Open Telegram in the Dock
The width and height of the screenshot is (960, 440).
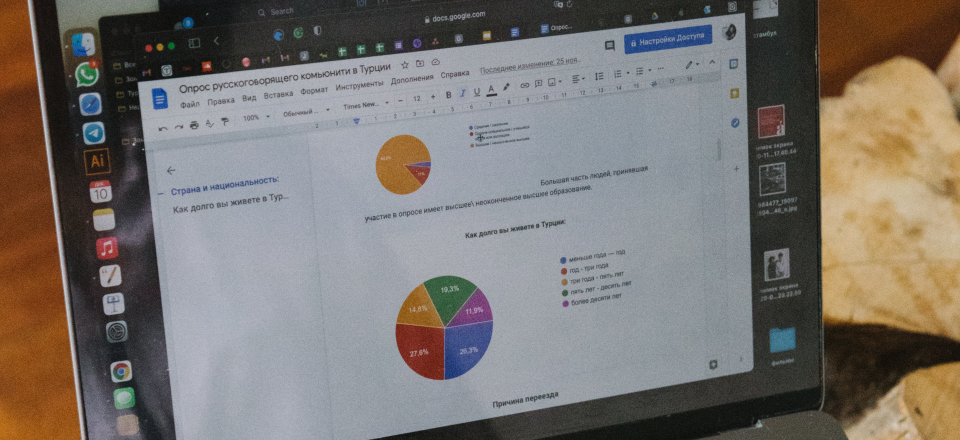pyautogui.click(x=94, y=133)
